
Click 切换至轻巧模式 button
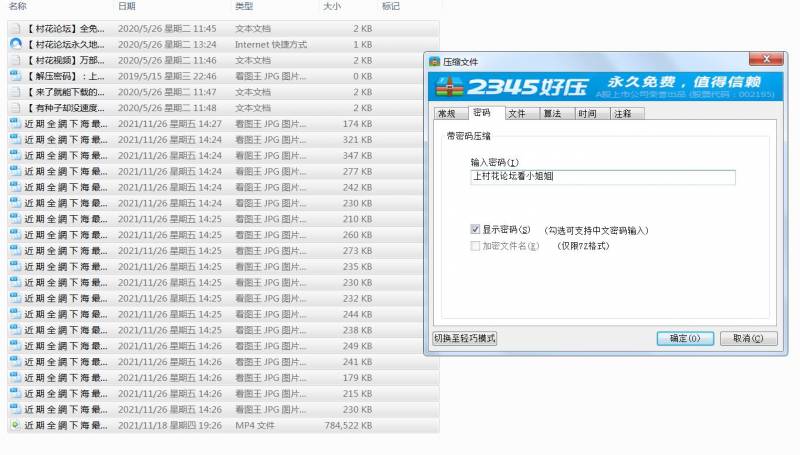pyautogui.click(x=464, y=338)
